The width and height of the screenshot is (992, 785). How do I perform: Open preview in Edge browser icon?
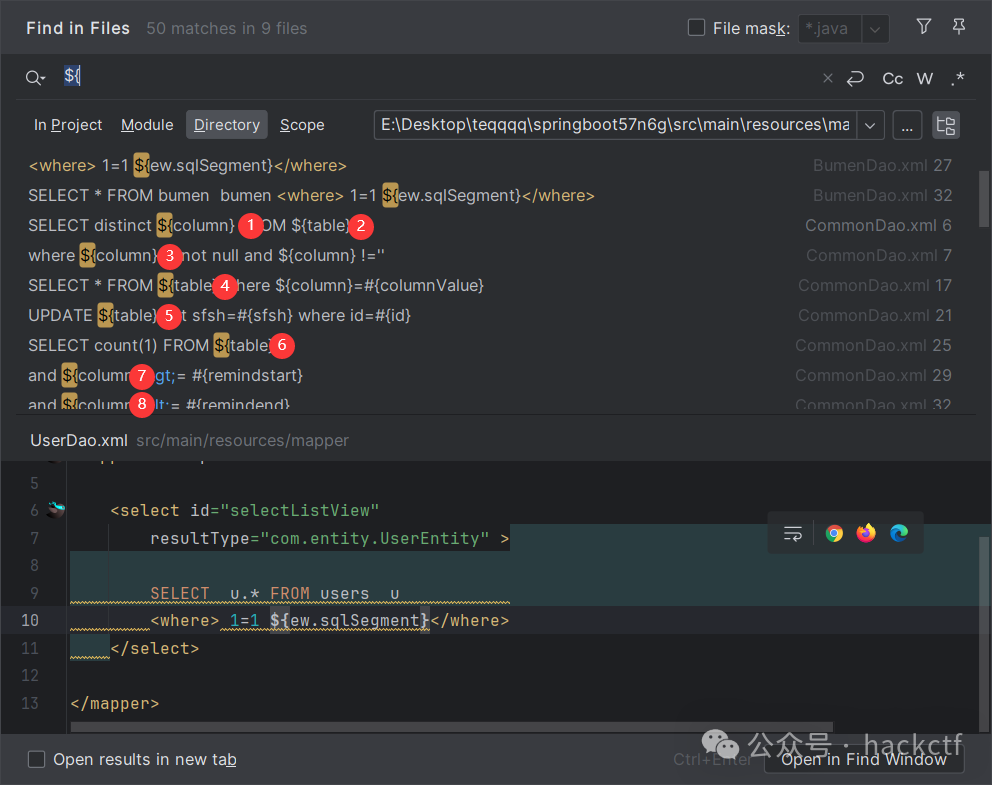pos(899,533)
